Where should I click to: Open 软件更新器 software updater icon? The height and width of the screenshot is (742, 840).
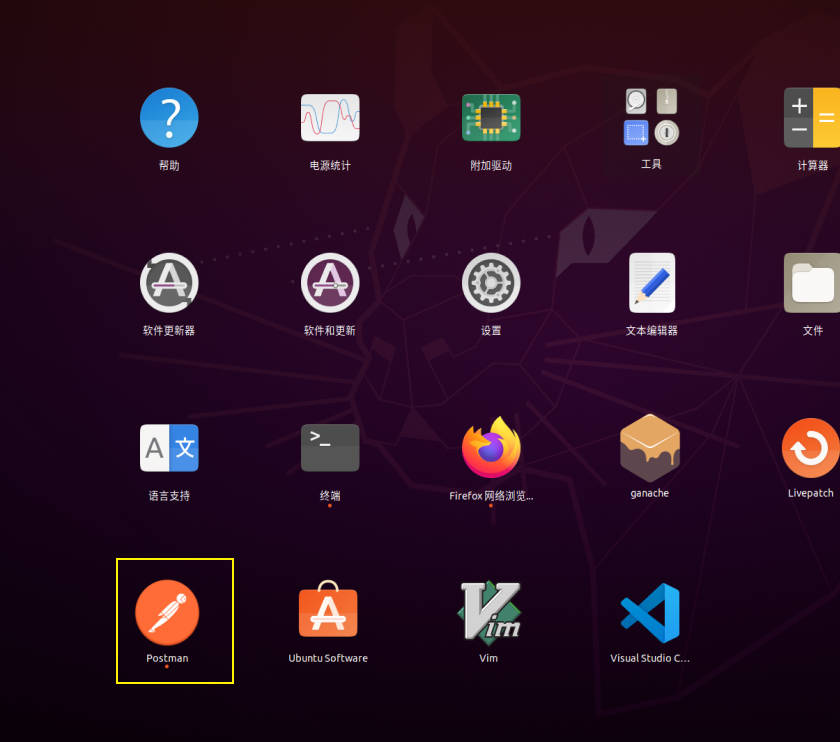[169, 283]
